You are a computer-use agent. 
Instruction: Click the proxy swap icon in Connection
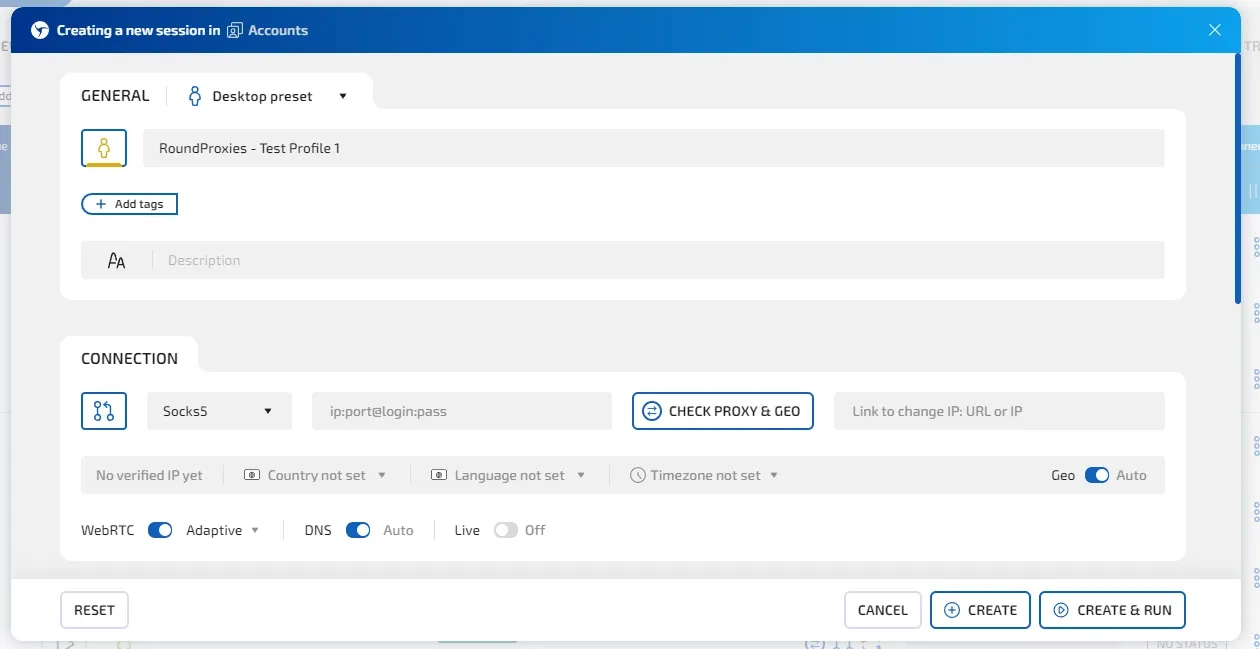pyautogui.click(x=104, y=411)
